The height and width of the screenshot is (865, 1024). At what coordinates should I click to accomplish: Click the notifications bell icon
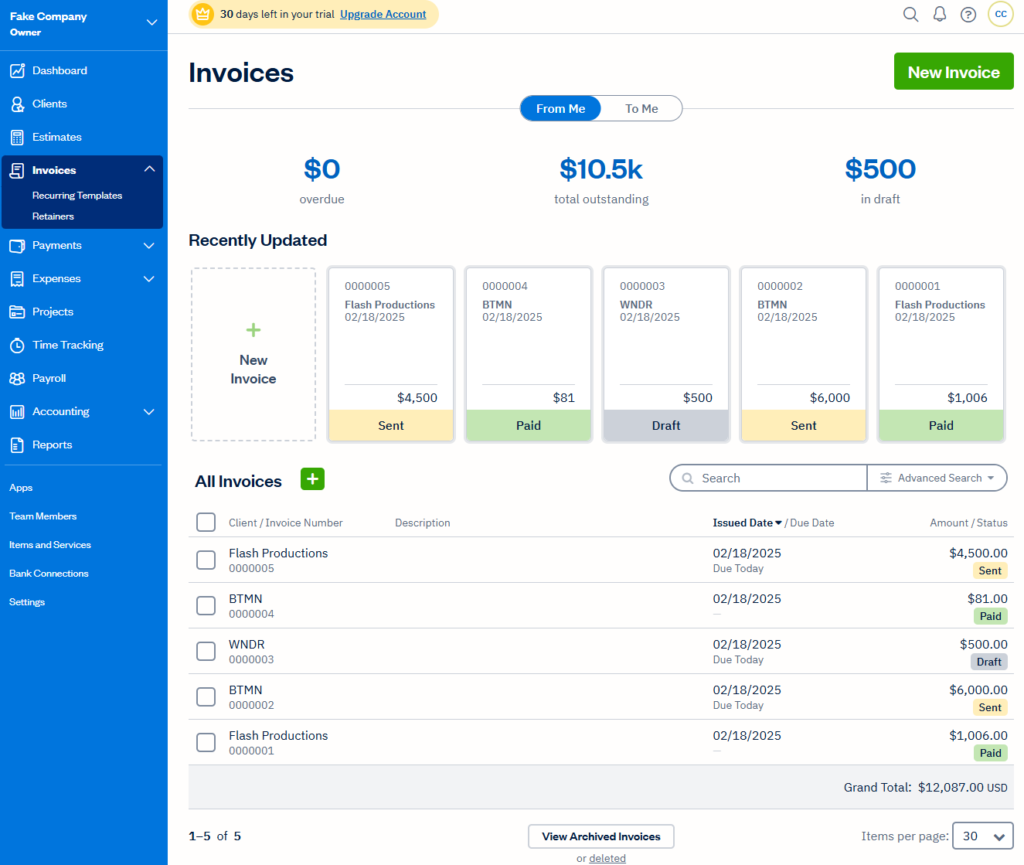click(939, 14)
